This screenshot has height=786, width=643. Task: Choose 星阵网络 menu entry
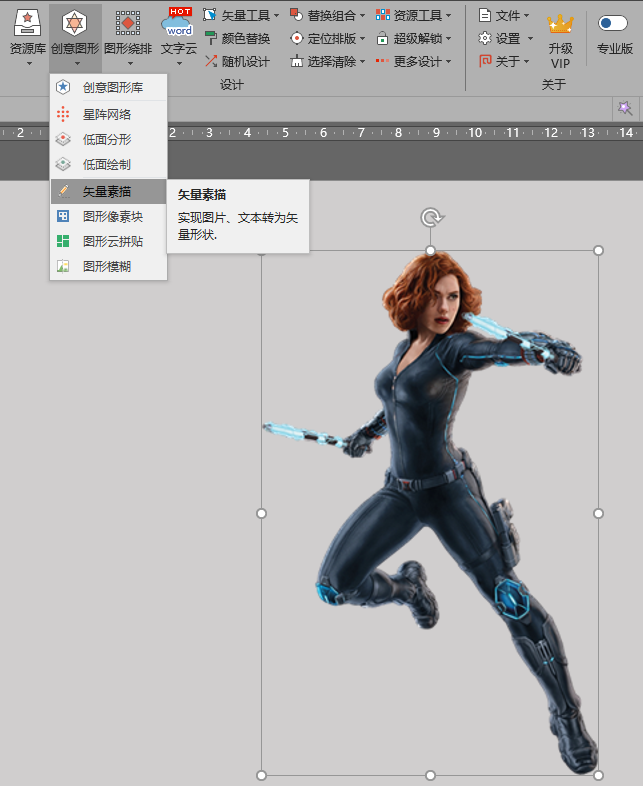(109, 114)
